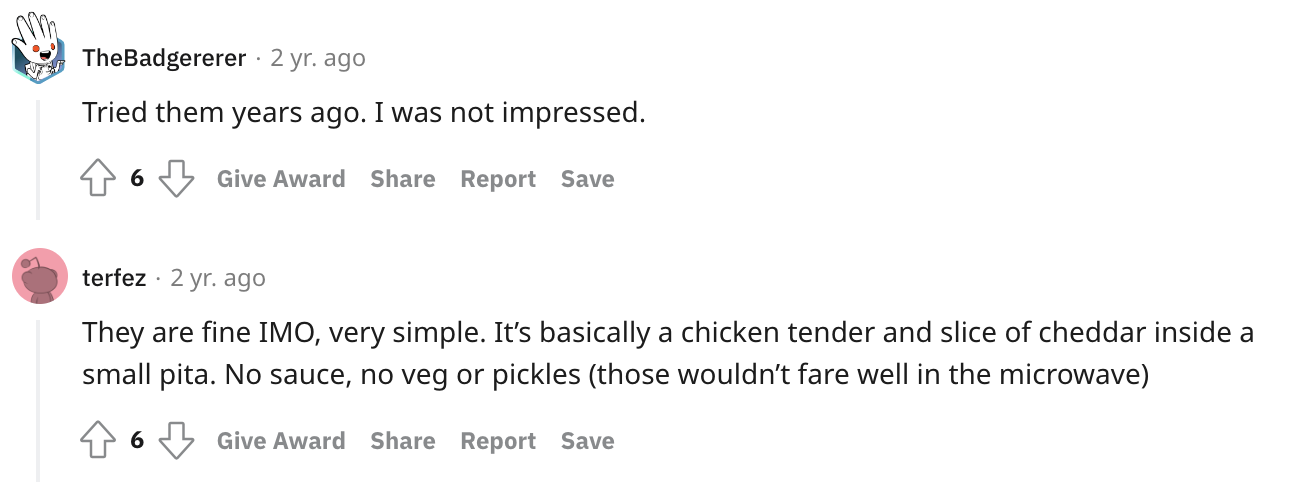The image size is (1290, 482).
Task: Open TheBadgererer's avatar profile picture
Action: click(40, 48)
